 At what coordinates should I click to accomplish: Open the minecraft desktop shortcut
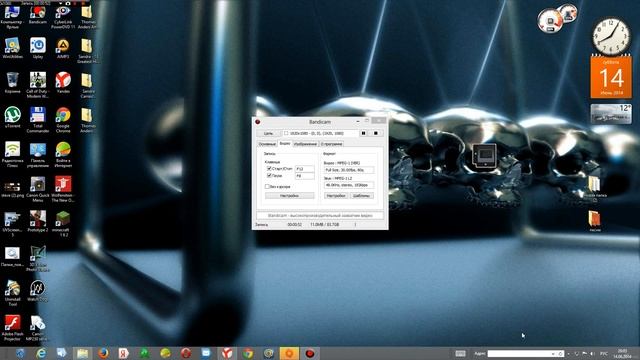(x=63, y=224)
